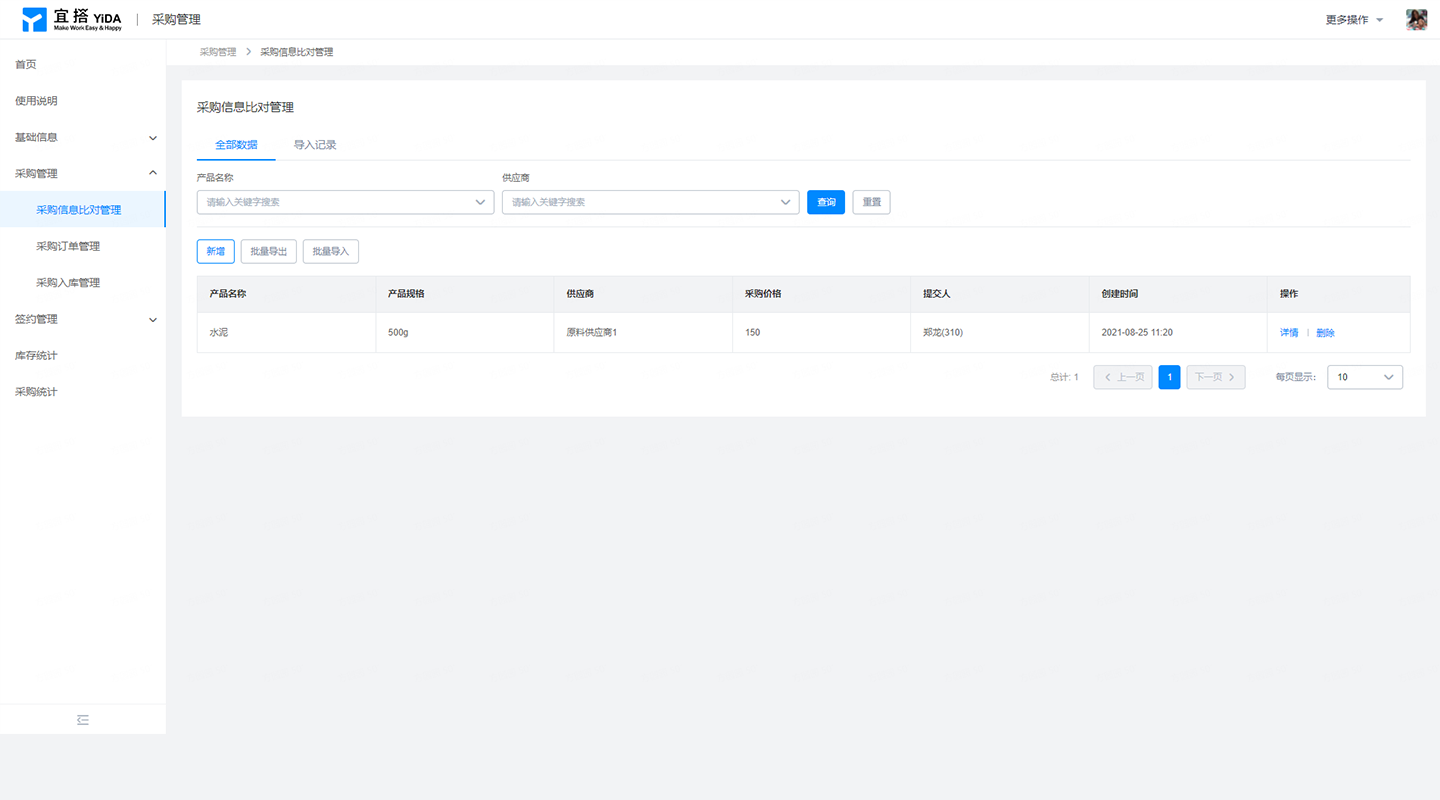Click the YiDA logo icon

(x=34, y=20)
